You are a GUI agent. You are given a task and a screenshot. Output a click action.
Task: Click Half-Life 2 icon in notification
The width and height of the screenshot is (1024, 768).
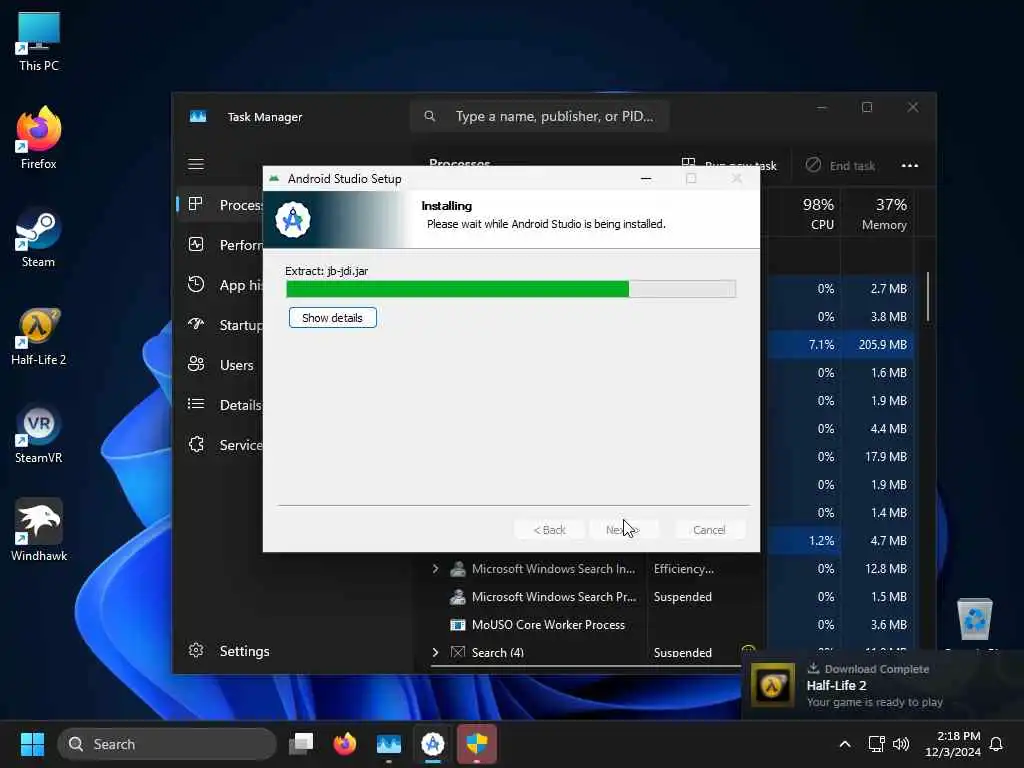click(x=773, y=685)
